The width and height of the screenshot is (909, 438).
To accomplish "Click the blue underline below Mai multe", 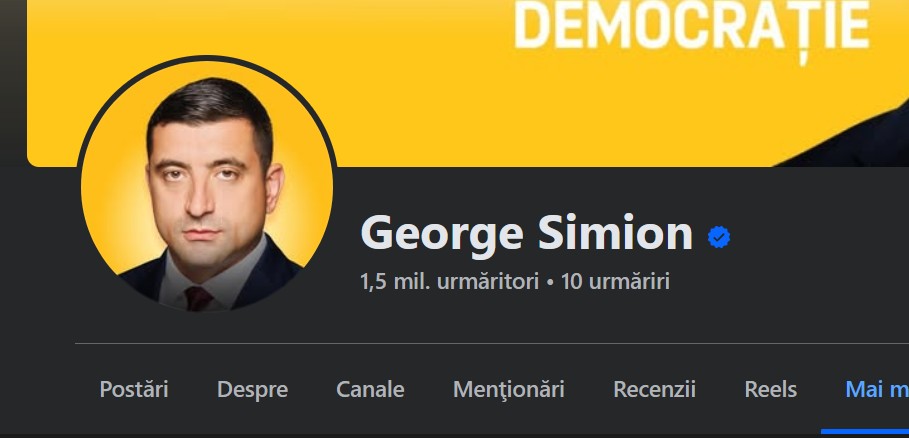I will point(865,432).
